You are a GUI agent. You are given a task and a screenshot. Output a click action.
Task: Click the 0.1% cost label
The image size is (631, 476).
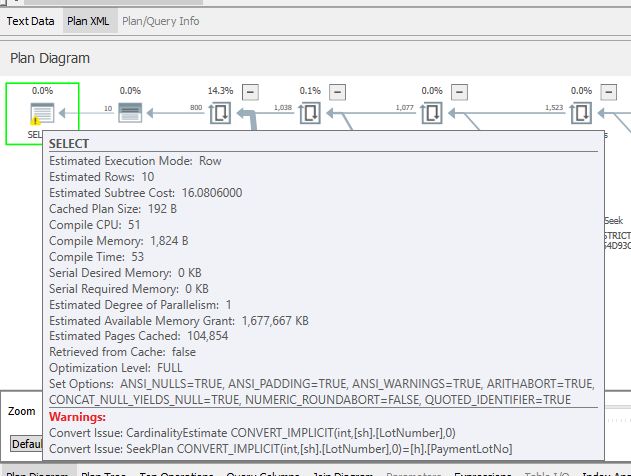(310, 91)
